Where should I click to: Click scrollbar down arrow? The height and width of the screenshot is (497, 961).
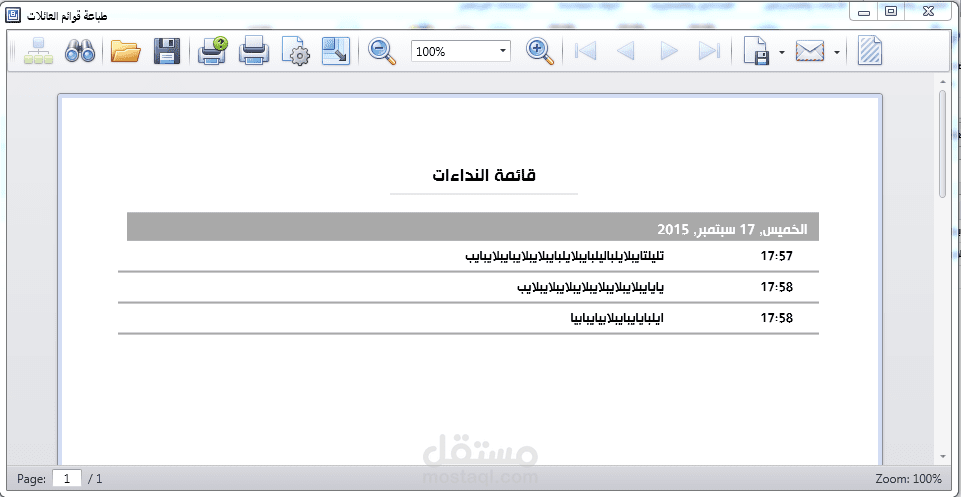pyautogui.click(x=943, y=457)
